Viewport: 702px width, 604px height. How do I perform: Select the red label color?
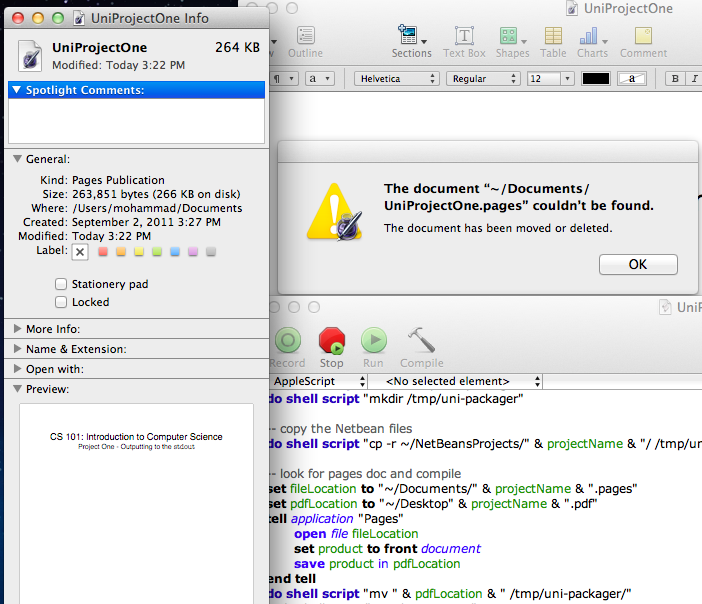[103, 251]
